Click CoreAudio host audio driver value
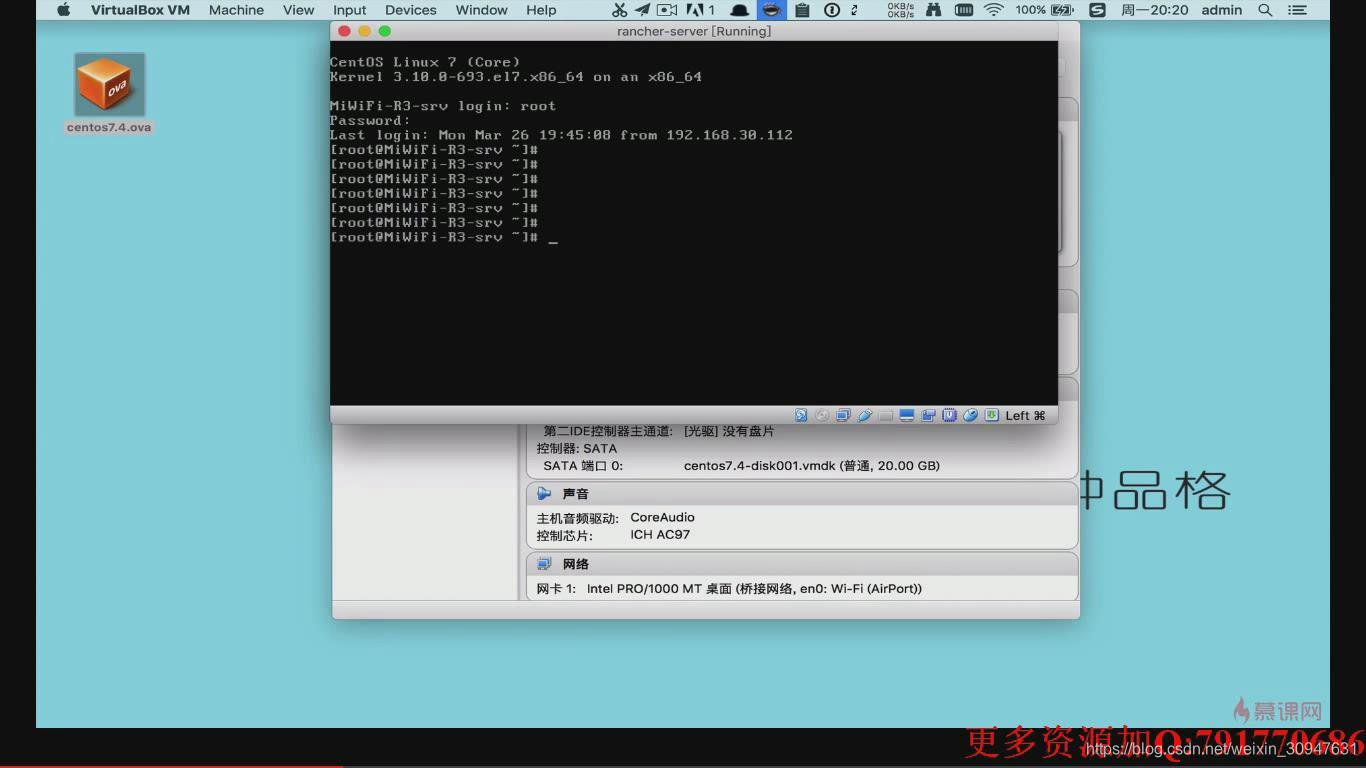Image resolution: width=1366 pixels, height=768 pixels. tap(662, 518)
